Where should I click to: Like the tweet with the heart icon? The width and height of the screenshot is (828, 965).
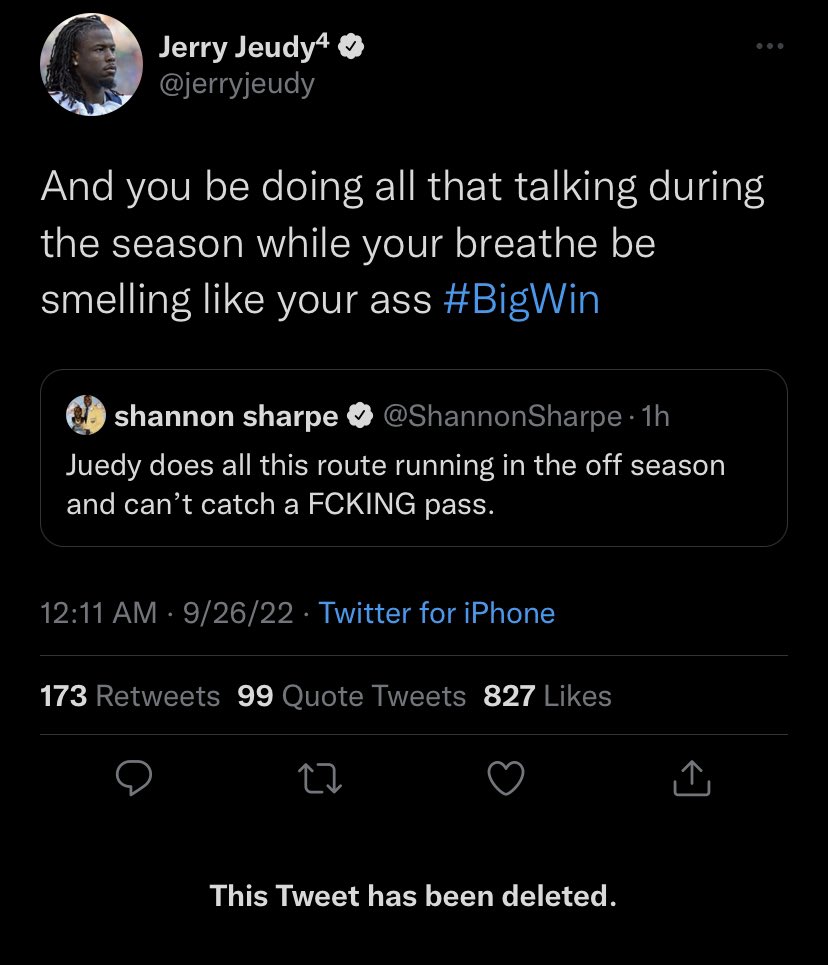point(507,778)
